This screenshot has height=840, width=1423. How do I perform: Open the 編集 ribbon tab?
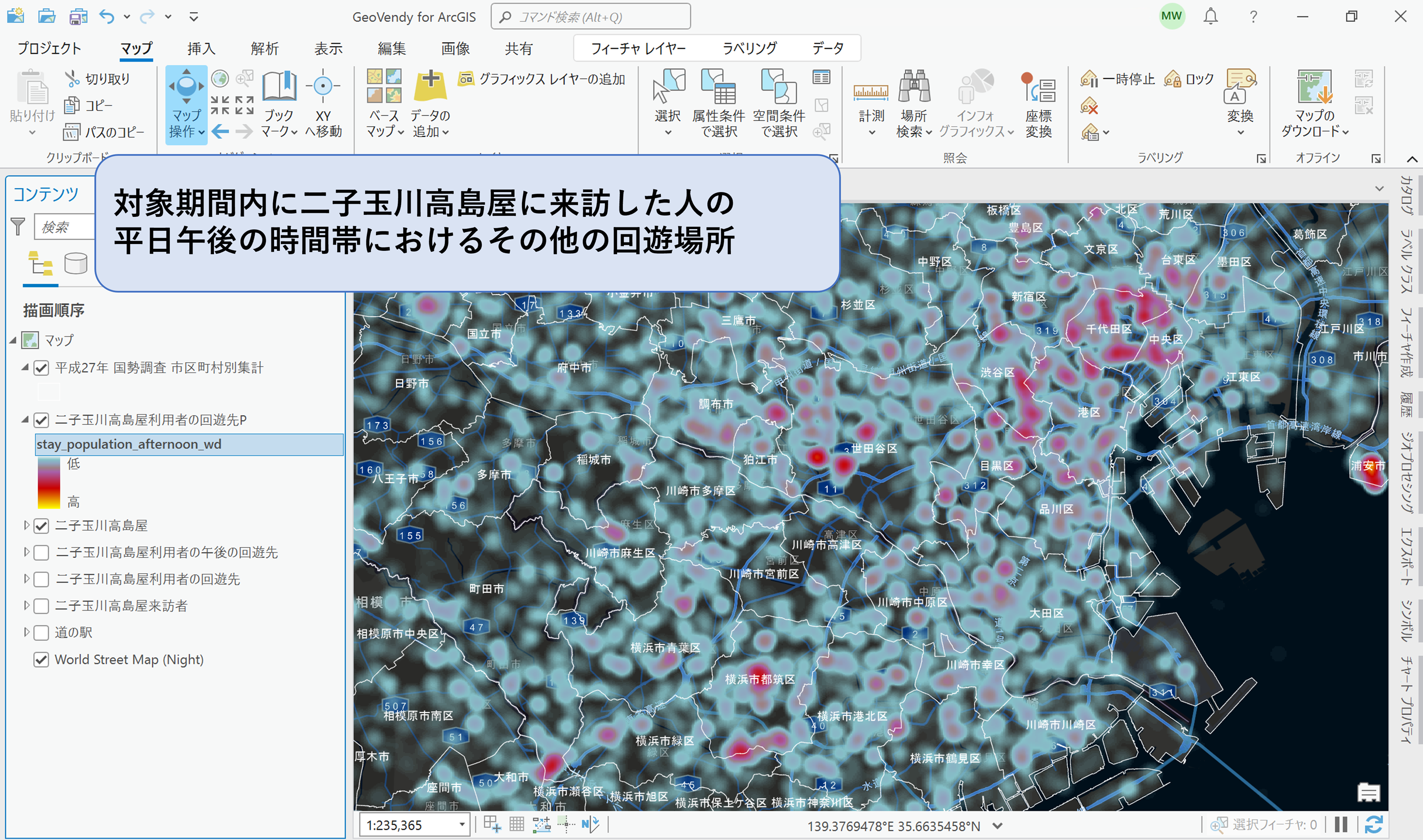coord(392,48)
